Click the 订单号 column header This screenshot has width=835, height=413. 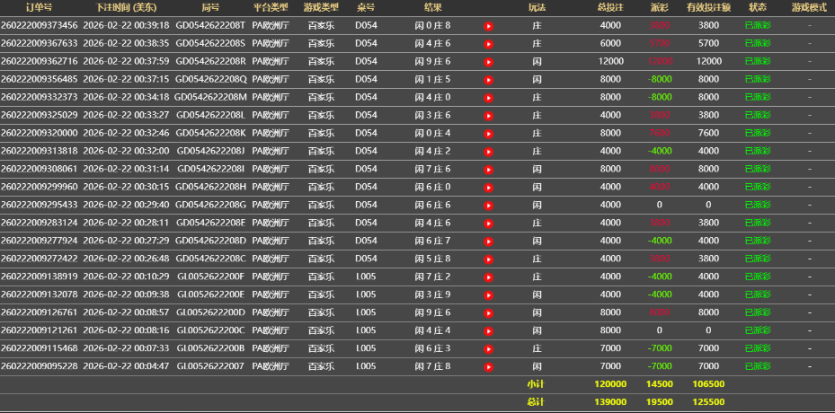coord(39,7)
